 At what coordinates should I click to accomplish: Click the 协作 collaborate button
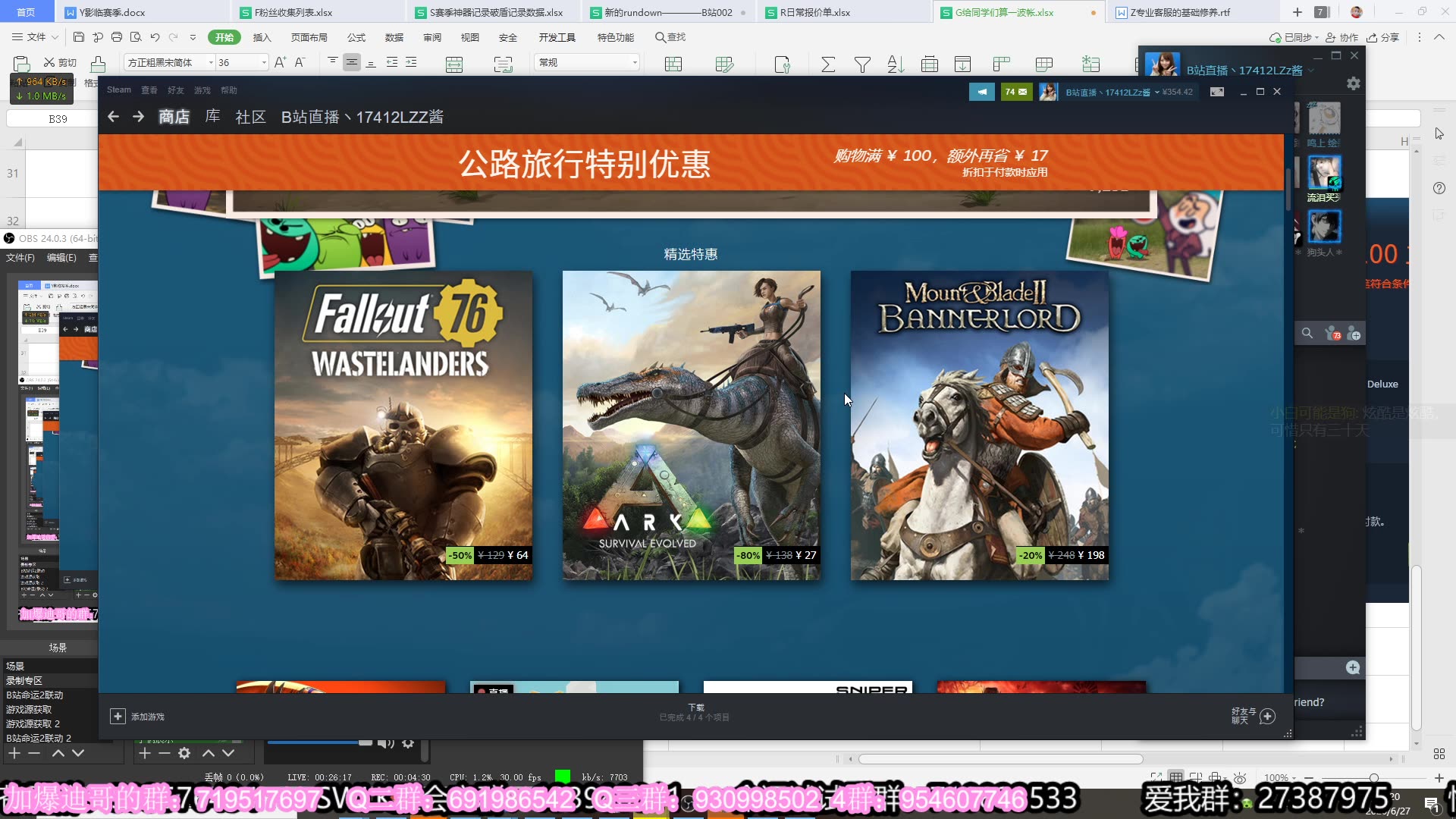(1341, 37)
